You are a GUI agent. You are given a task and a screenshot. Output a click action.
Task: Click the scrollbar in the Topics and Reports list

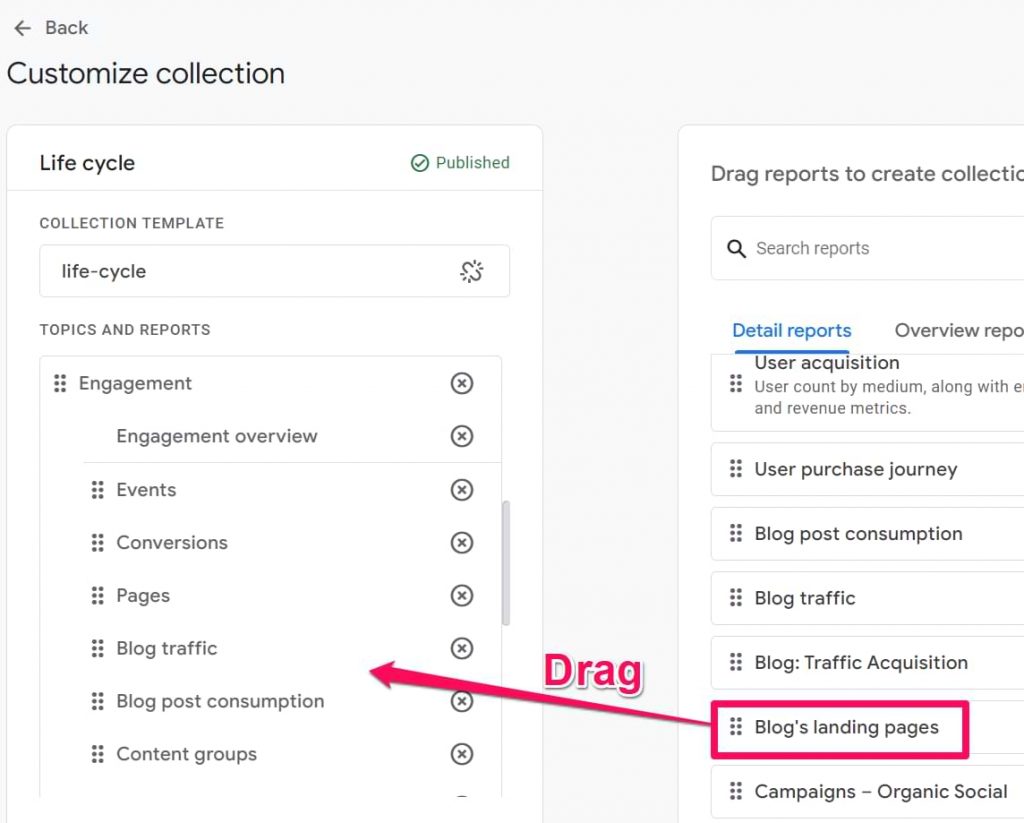click(x=504, y=560)
